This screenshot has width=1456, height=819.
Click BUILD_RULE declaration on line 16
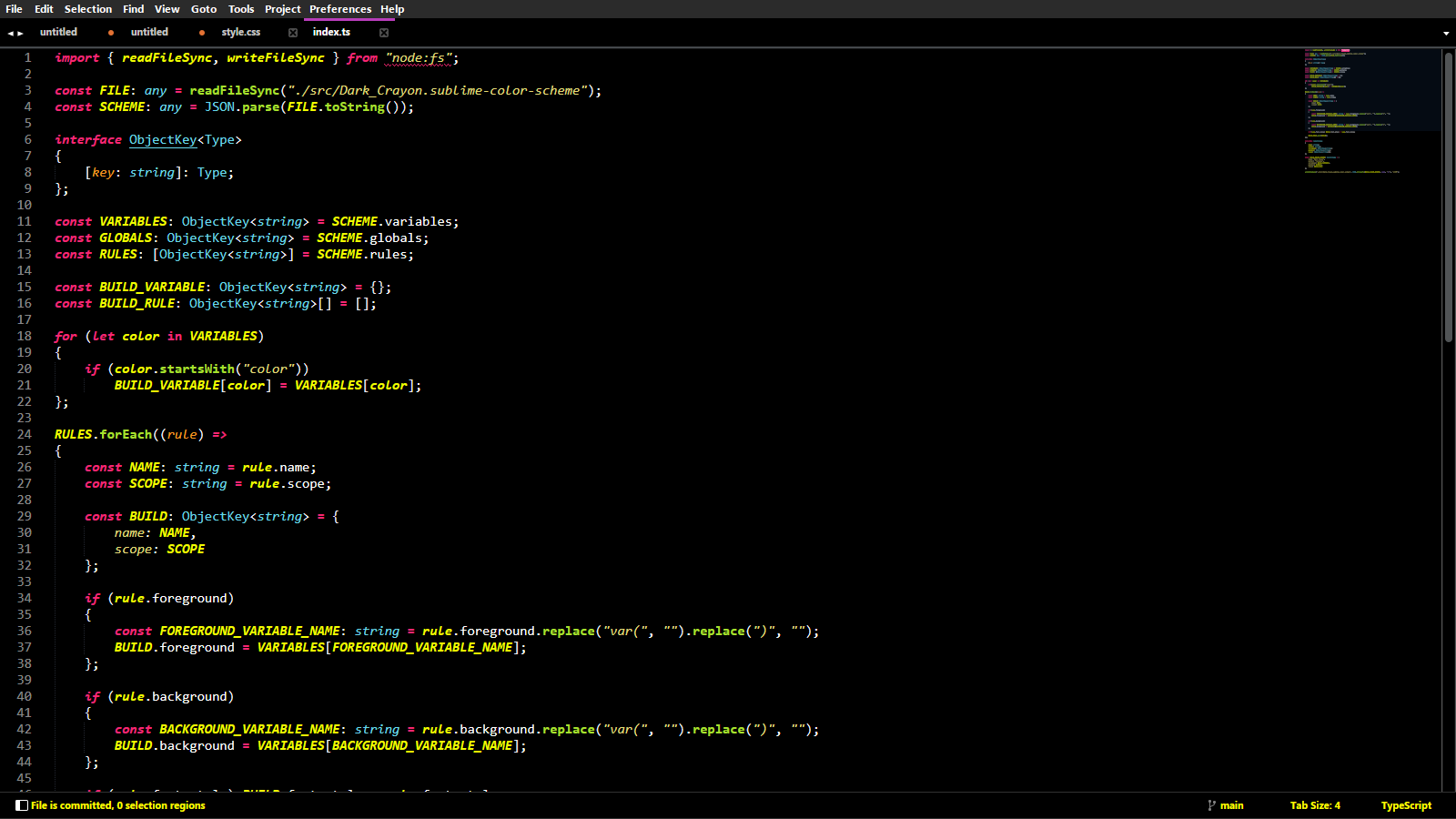(137, 303)
